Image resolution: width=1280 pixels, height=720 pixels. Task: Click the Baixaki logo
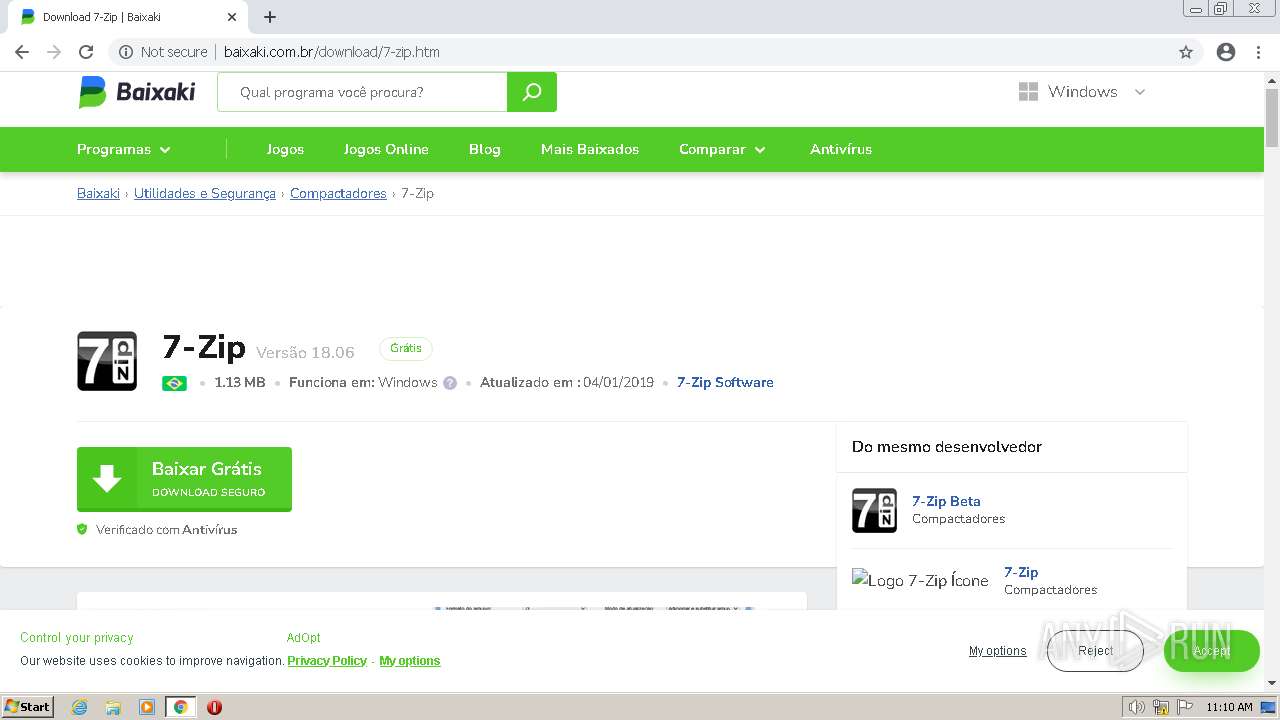pyautogui.click(x=137, y=92)
